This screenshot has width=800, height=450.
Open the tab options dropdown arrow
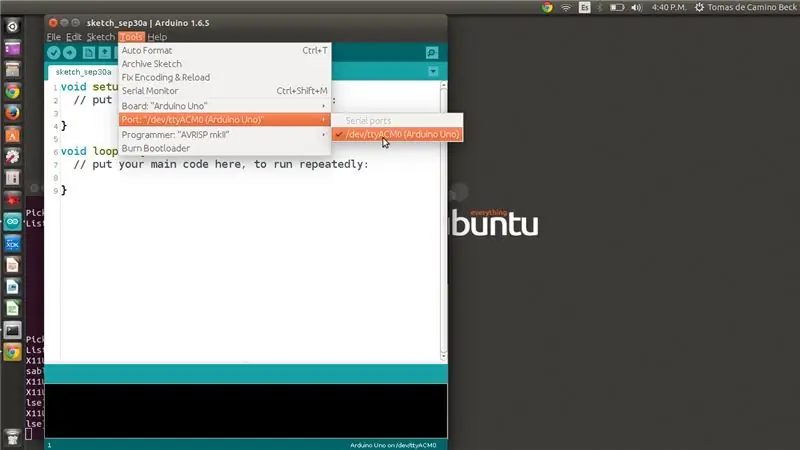click(433, 71)
